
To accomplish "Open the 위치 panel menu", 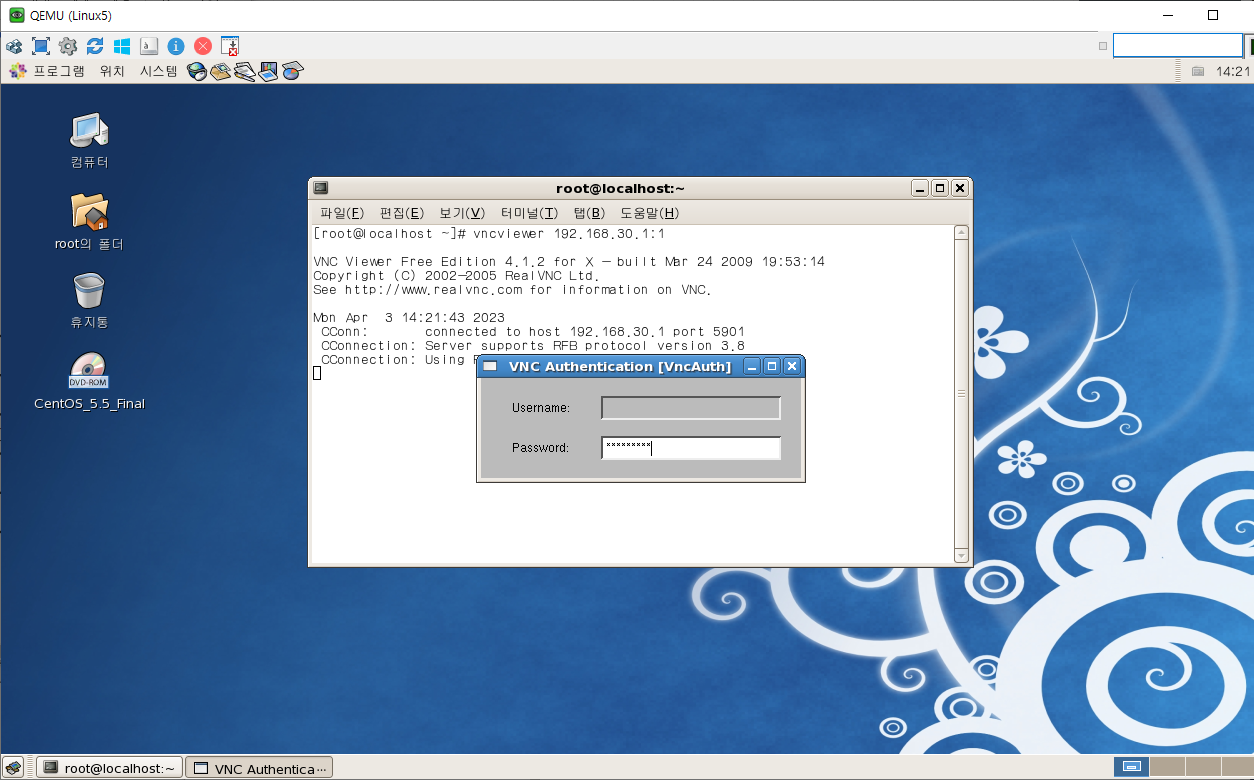I will (x=112, y=71).
